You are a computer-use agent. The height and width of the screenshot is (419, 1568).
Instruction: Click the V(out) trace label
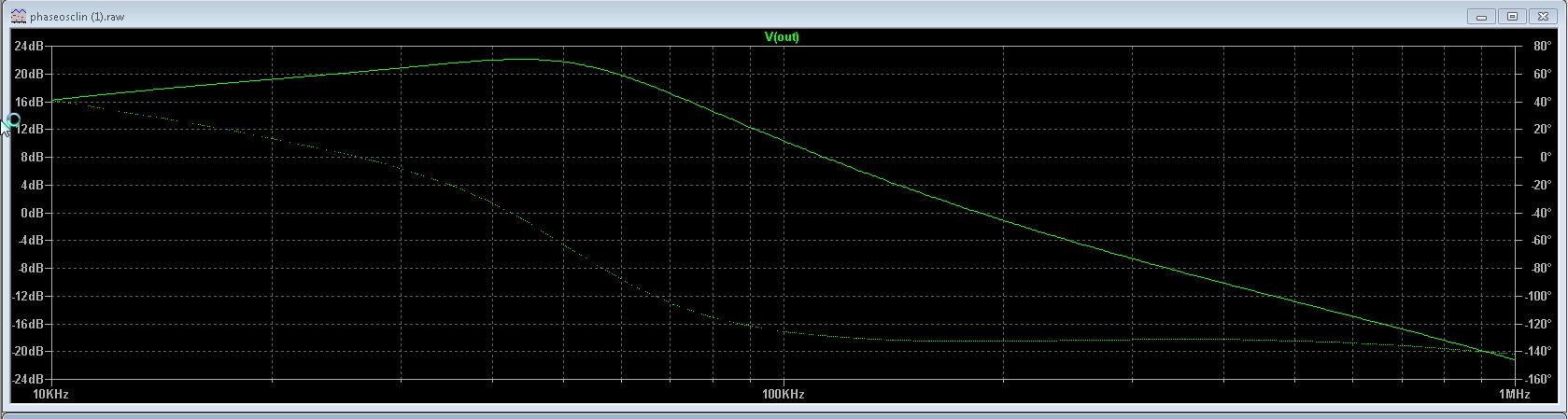pos(782,37)
